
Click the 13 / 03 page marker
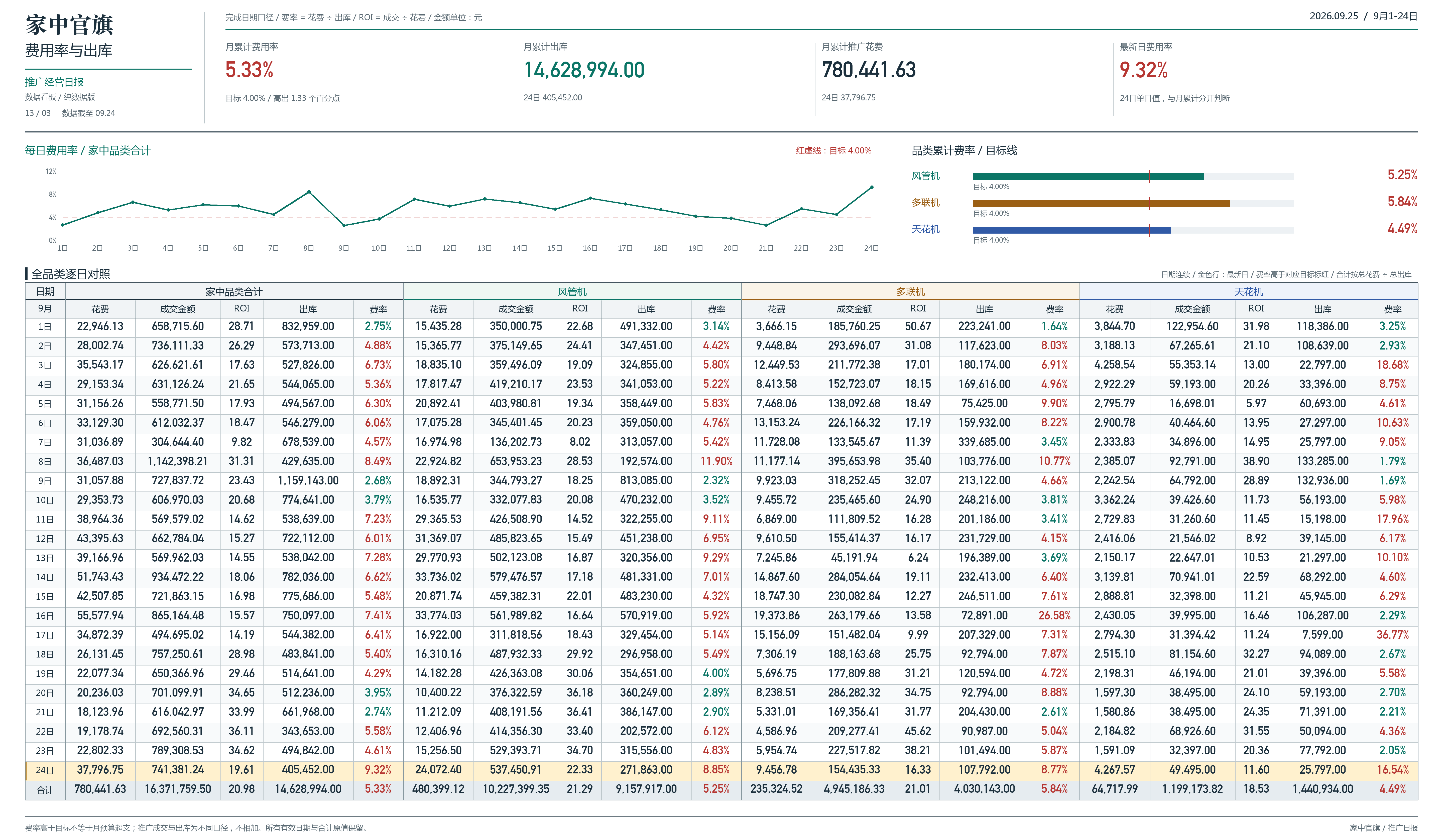coord(38,113)
